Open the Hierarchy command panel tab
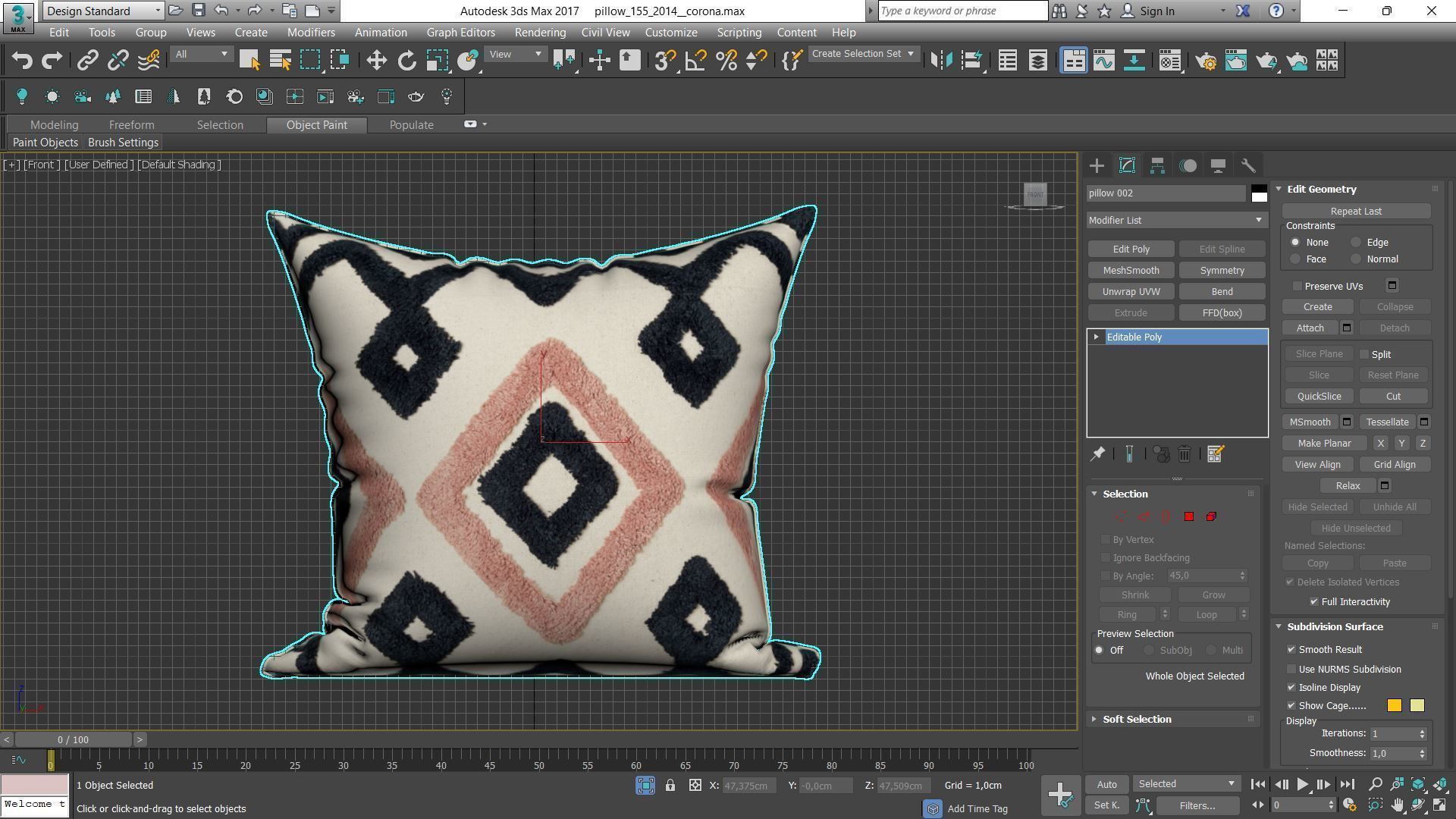Viewport: 1456px width, 819px height. (1157, 165)
